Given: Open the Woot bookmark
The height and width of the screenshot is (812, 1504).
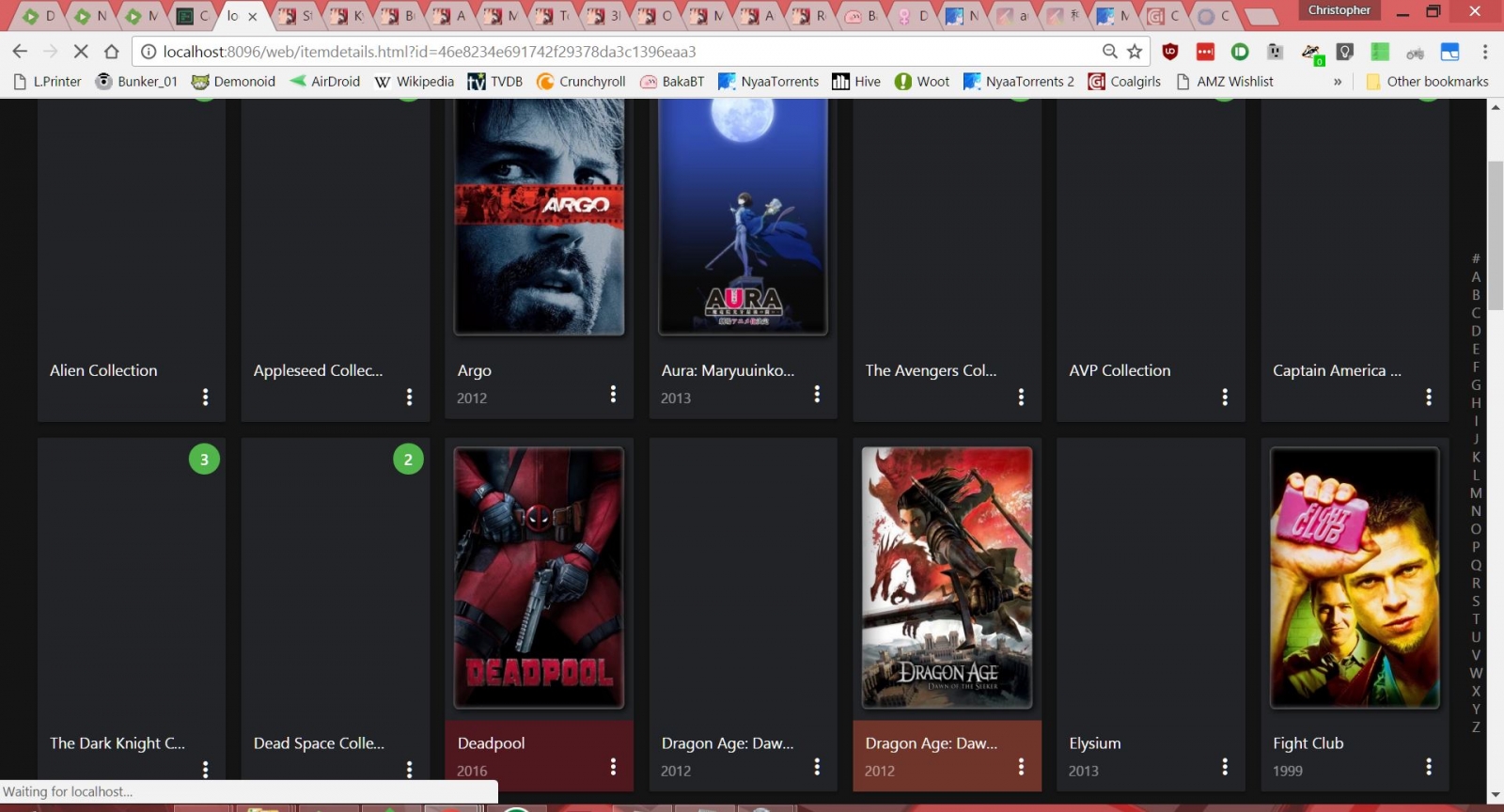Looking at the screenshot, I should pyautogui.click(x=922, y=82).
